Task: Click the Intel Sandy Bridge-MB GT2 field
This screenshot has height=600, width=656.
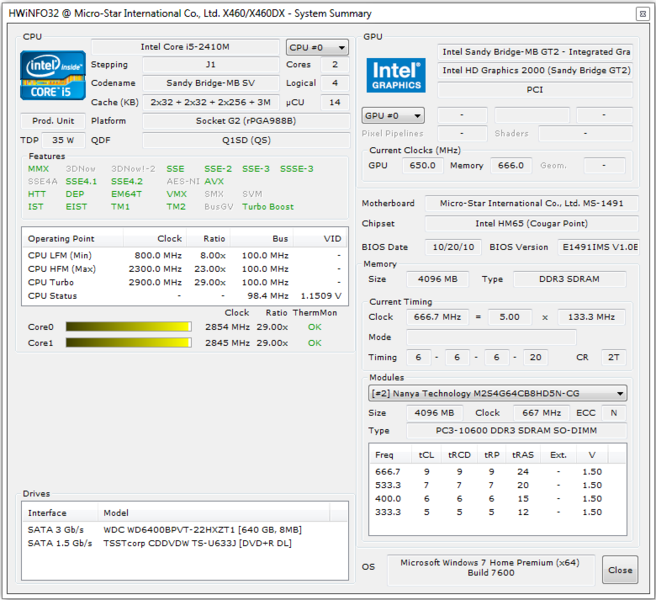Action: tap(535, 52)
